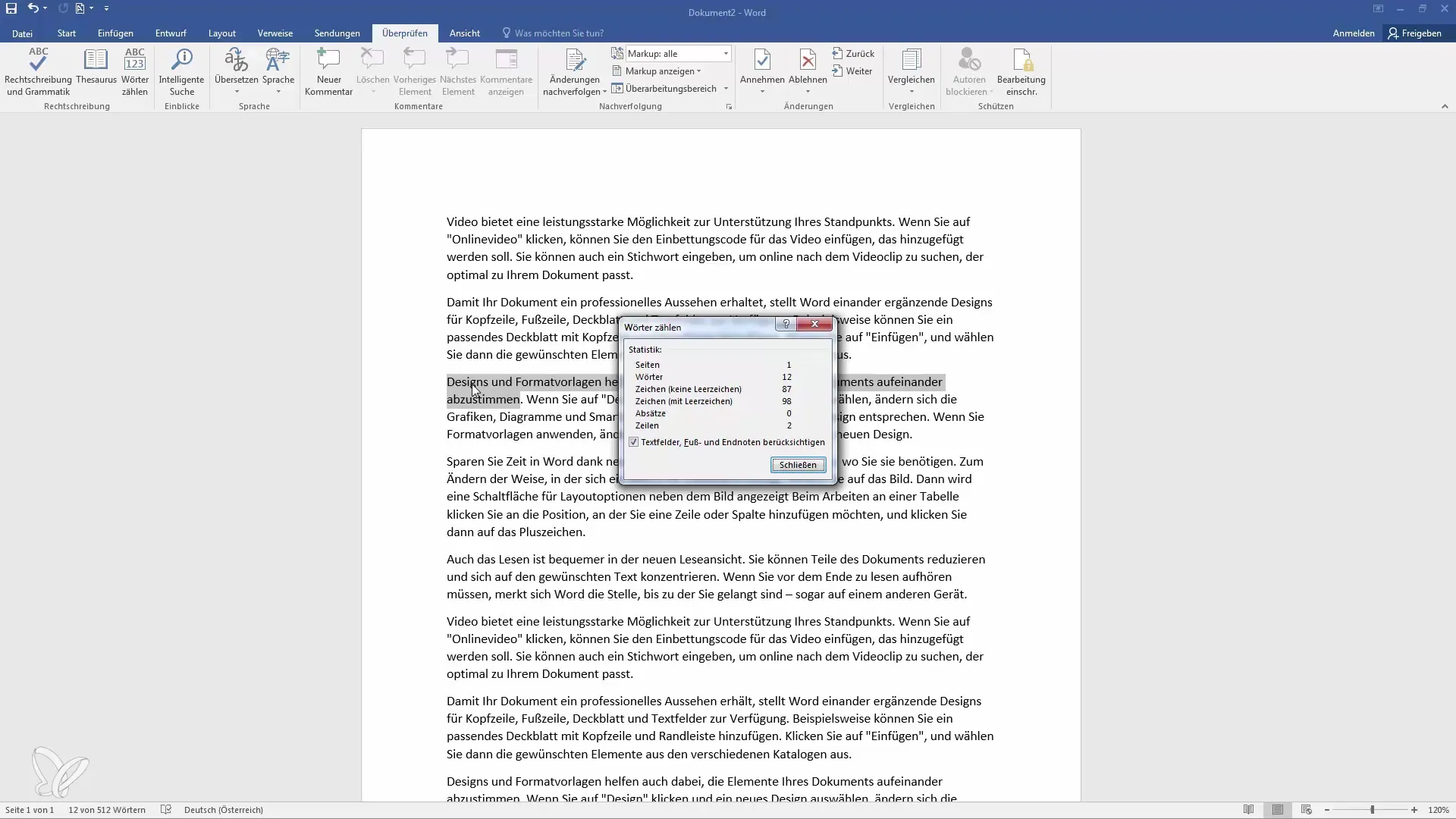Expand the Ablehnen dropdown arrow
Image resolution: width=1456 pixels, height=819 pixels.
coord(808,92)
